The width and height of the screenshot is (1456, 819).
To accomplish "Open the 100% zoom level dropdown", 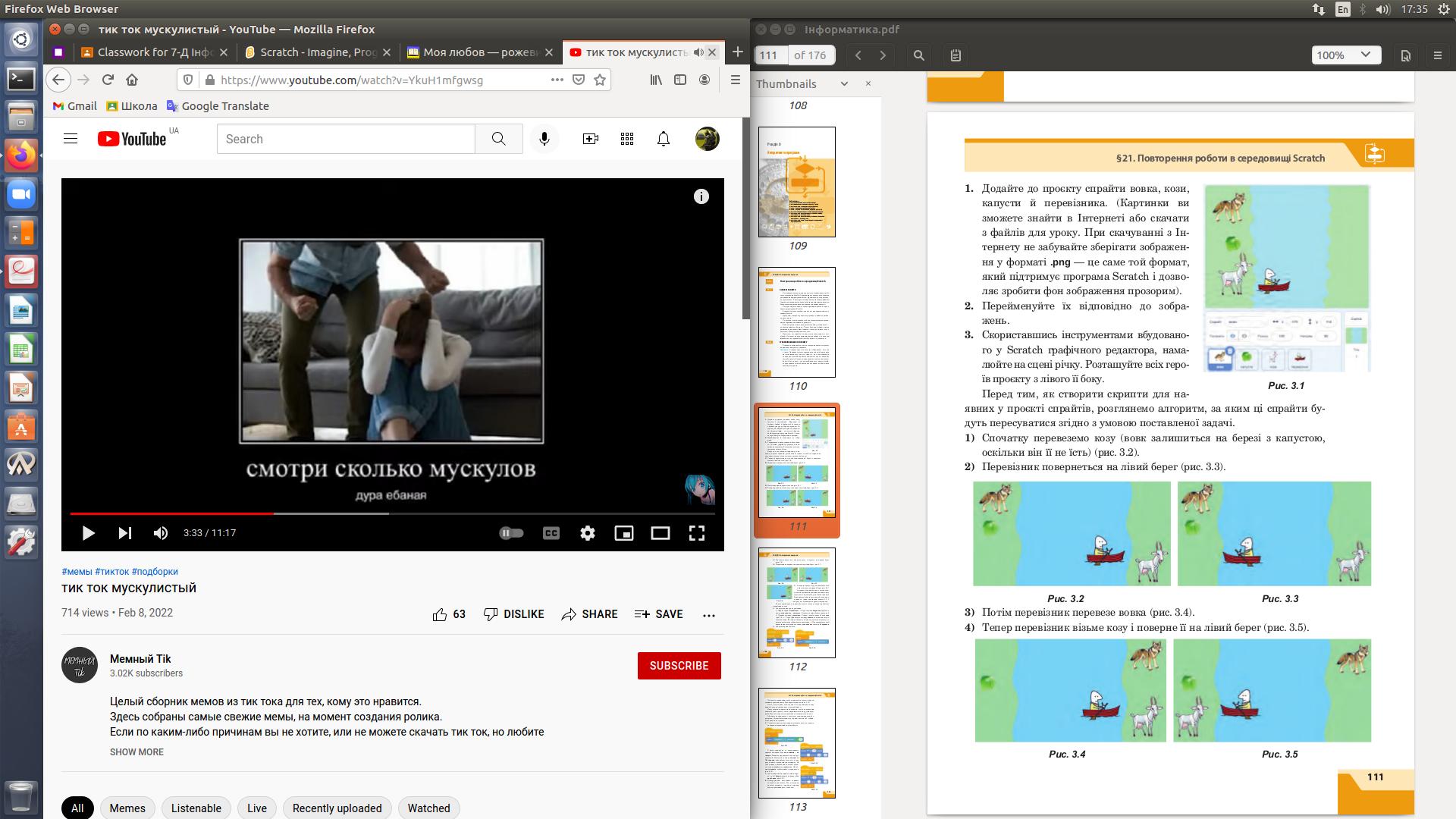I will (1346, 55).
